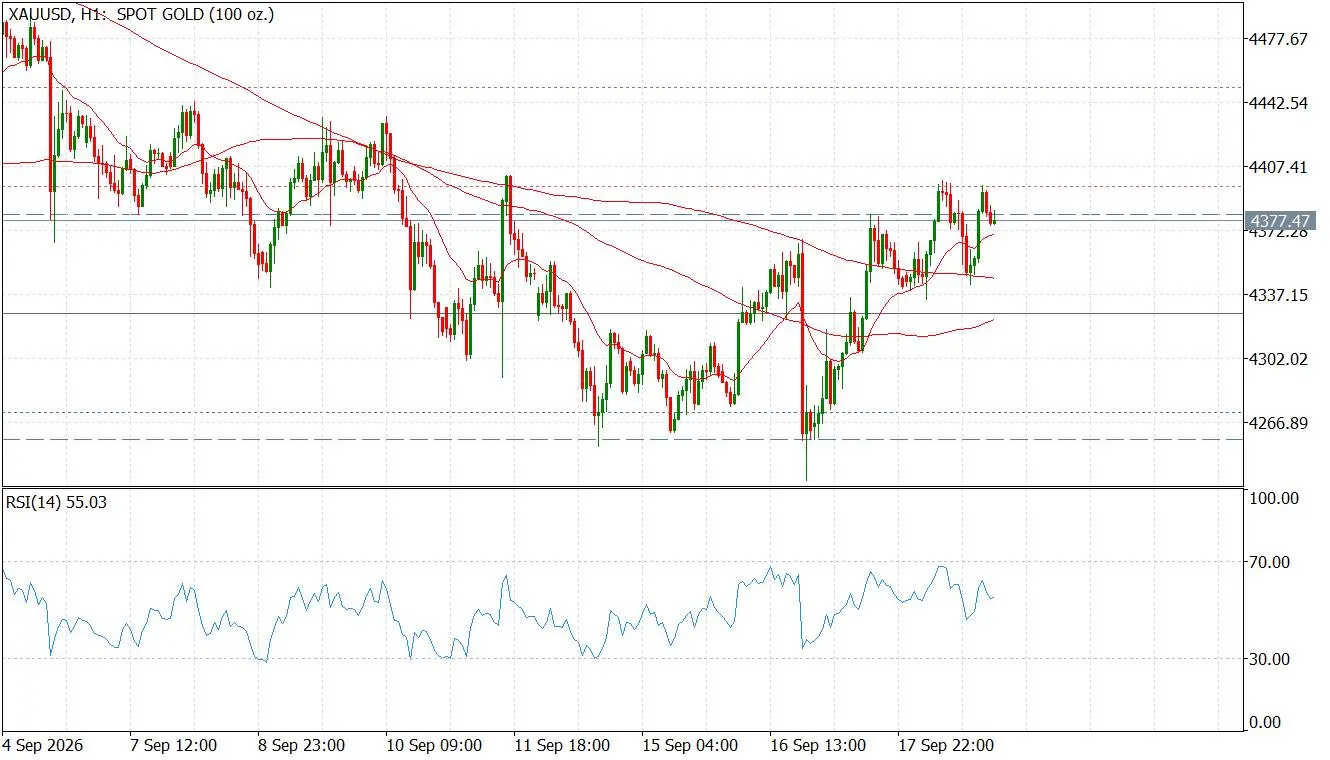The width and height of the screenshot is (1330, 760).
Task: Select the 10 Sep 09:00 time label
Action: pyautogui.click(x=433, y=746)
